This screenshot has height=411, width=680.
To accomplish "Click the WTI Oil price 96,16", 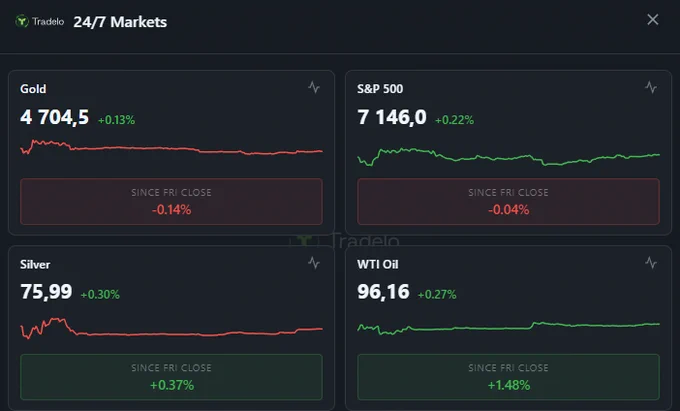I will 383,292.
